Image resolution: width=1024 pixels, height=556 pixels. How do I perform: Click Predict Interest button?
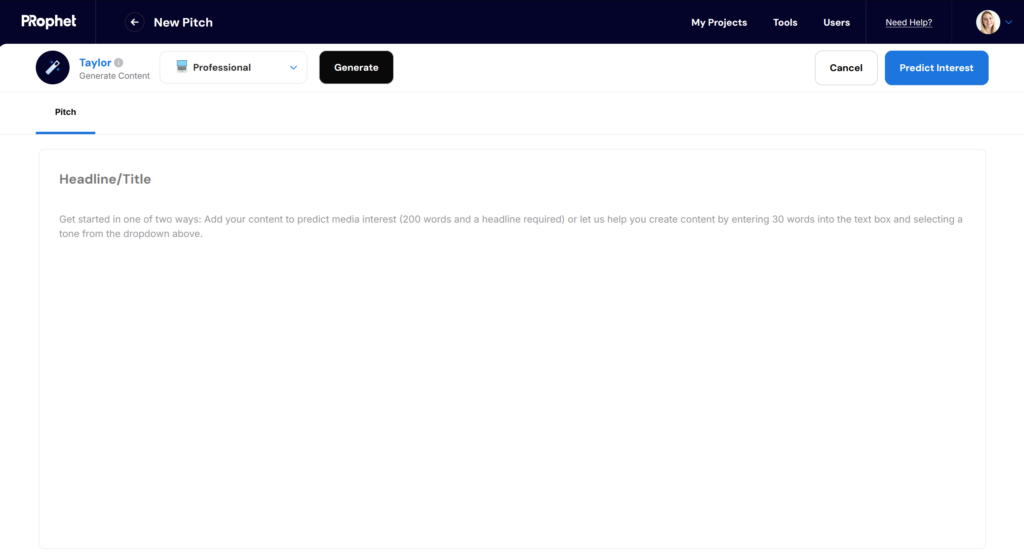[936, 68]
